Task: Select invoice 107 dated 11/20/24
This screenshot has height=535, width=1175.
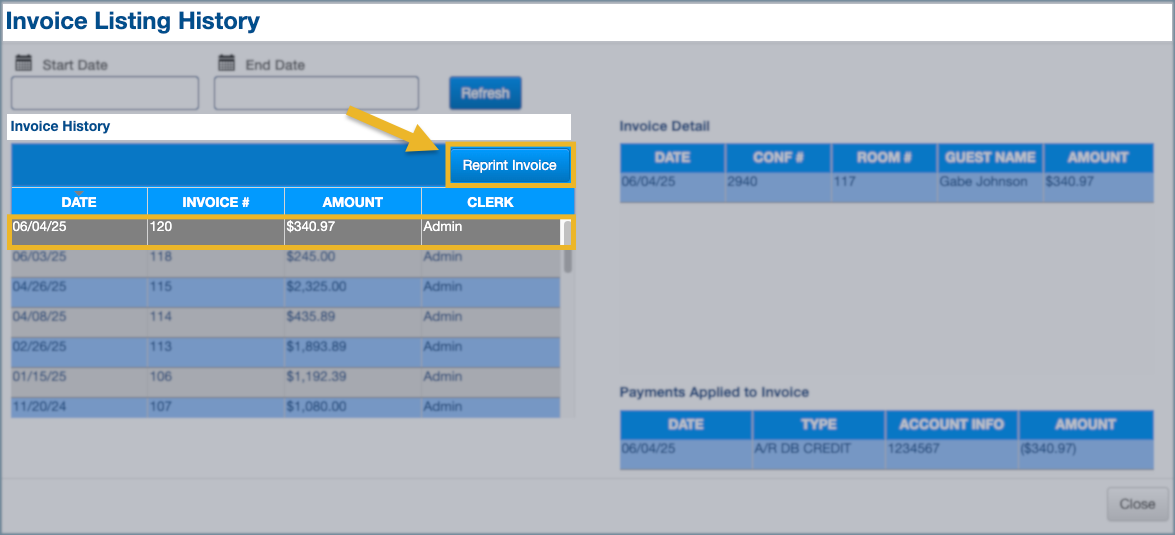Action: pos(285,407)
